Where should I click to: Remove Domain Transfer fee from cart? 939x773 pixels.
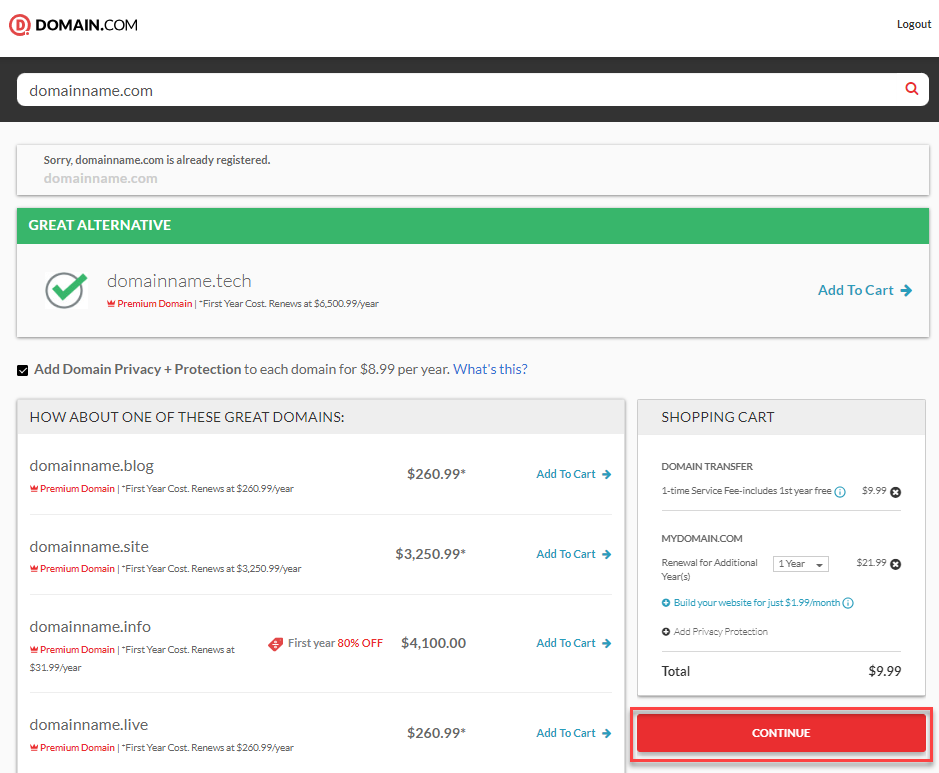click(895, 492)
